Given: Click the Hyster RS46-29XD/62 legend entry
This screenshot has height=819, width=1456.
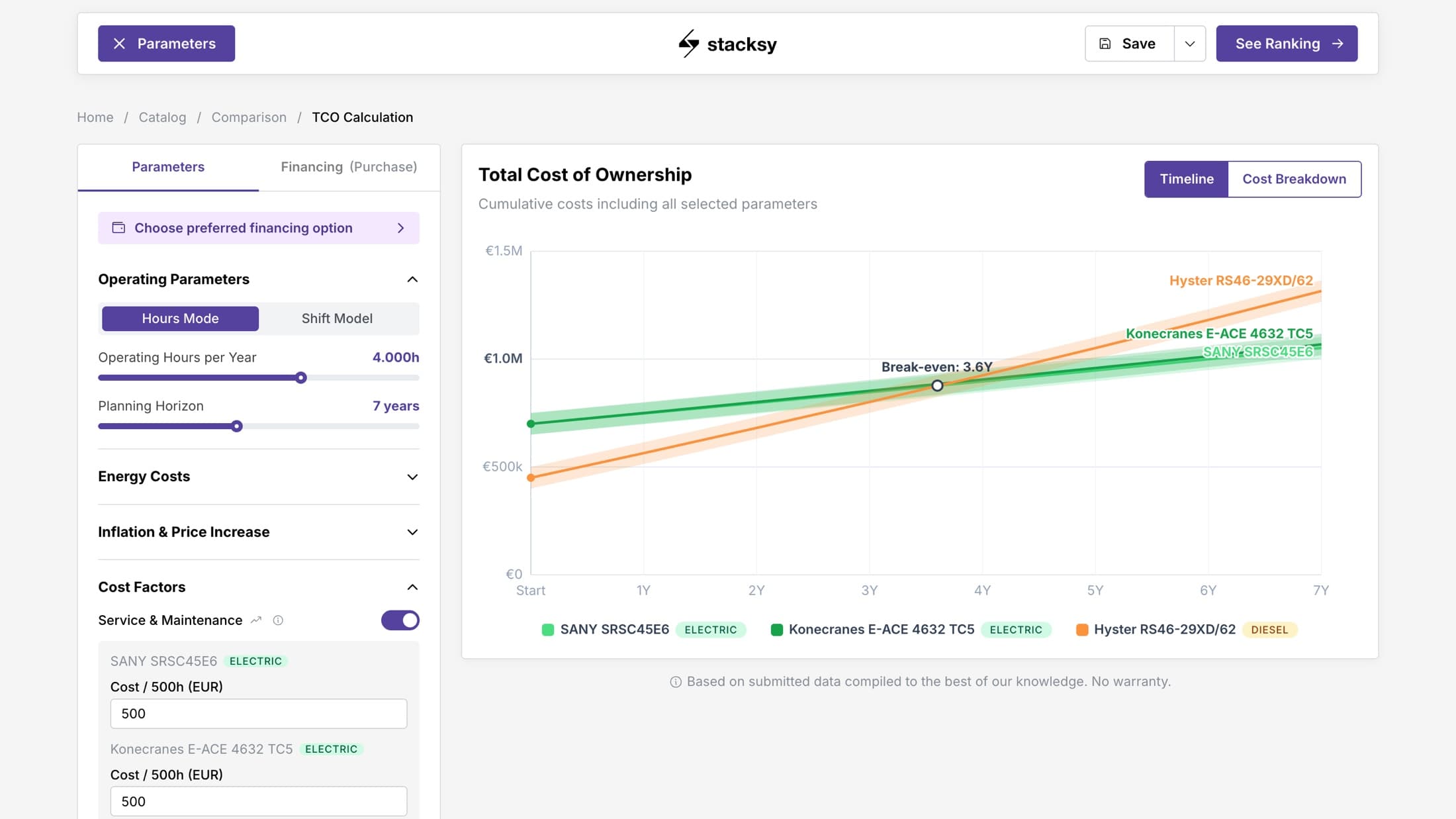Looking at the screenshot, I should tap(1187, 630).
